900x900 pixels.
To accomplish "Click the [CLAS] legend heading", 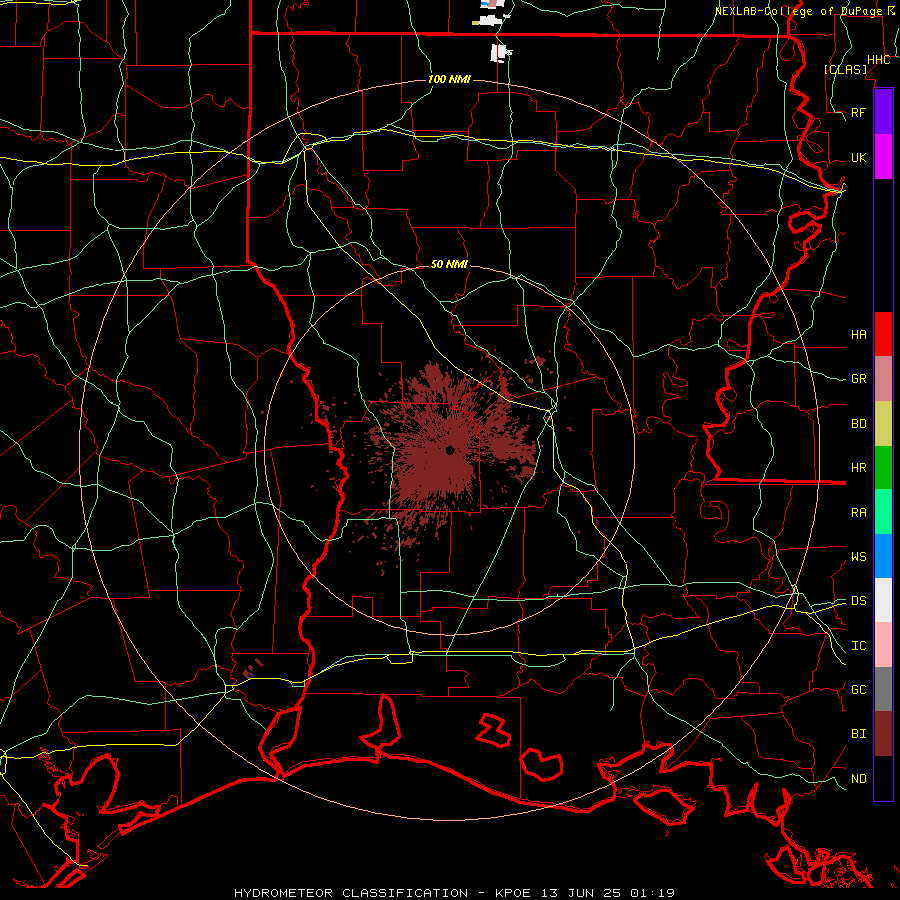I will 845,69.
